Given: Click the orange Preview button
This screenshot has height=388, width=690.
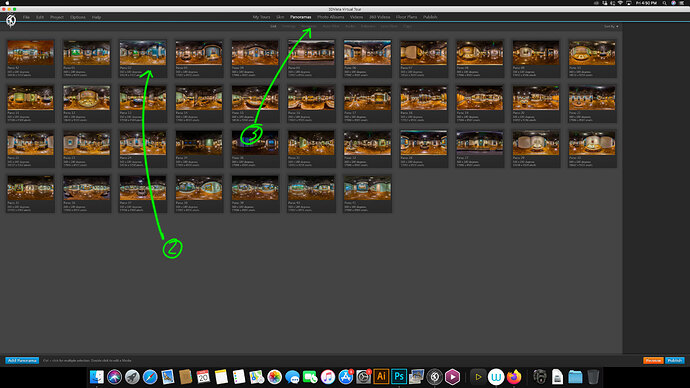Looking at the screenshot, I should click(x=653, y=360).
